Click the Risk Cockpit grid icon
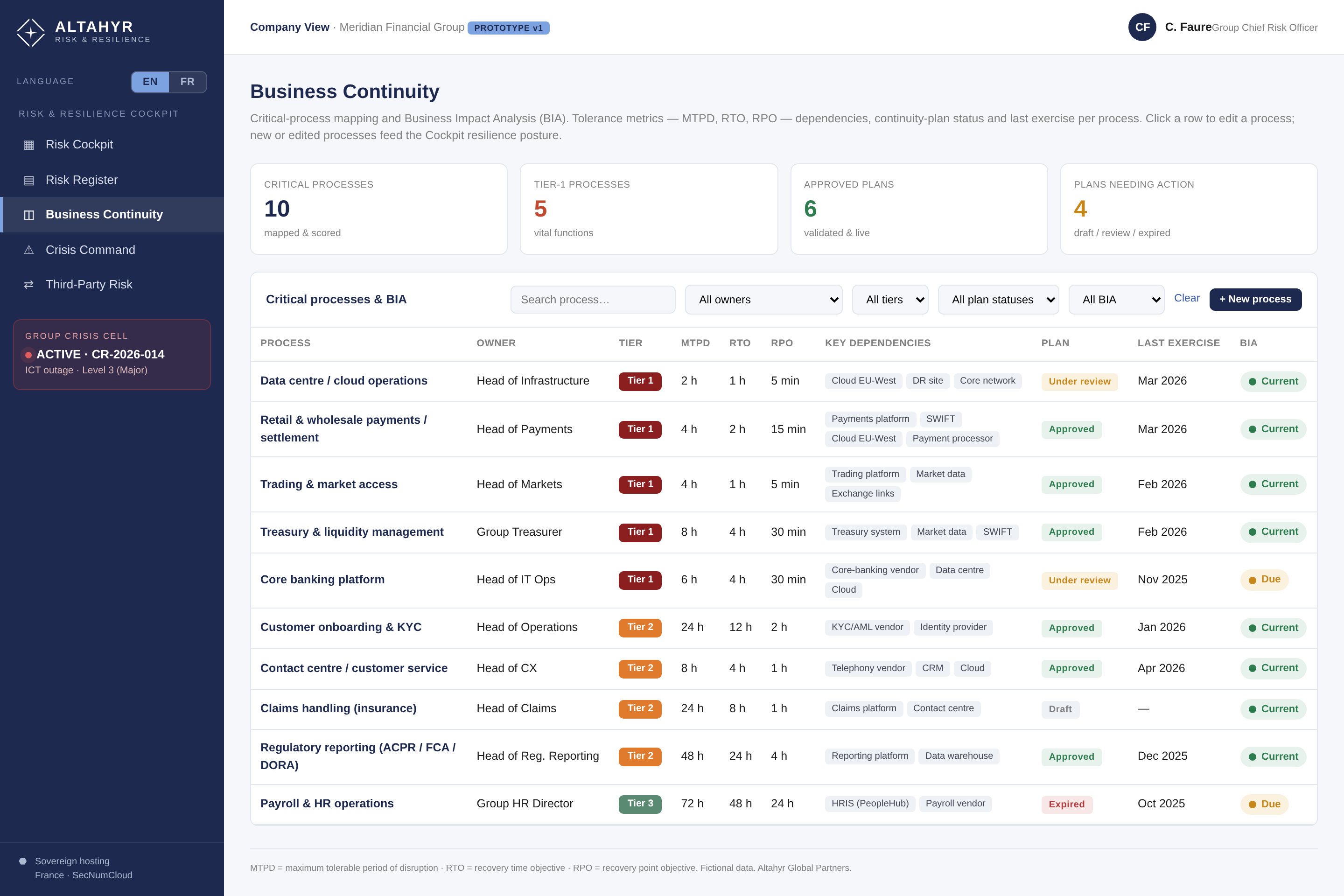 pyautogui.click(x=29, y=145)
